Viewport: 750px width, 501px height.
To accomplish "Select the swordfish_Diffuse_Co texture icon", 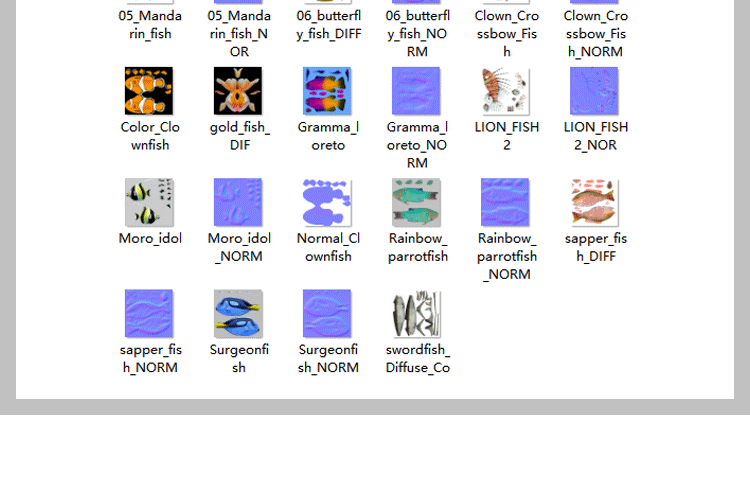I will 416,313.
